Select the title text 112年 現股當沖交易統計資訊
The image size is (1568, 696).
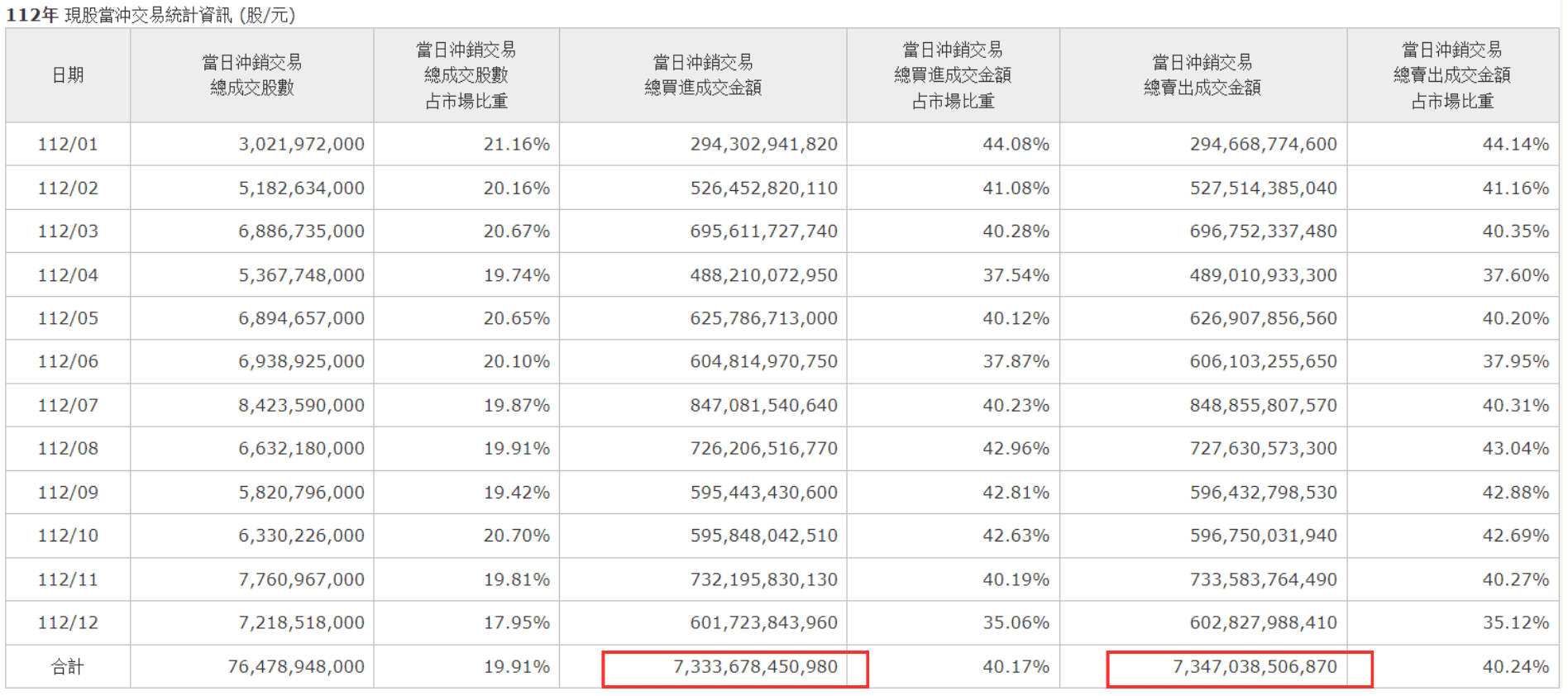[x=151, y=15]
